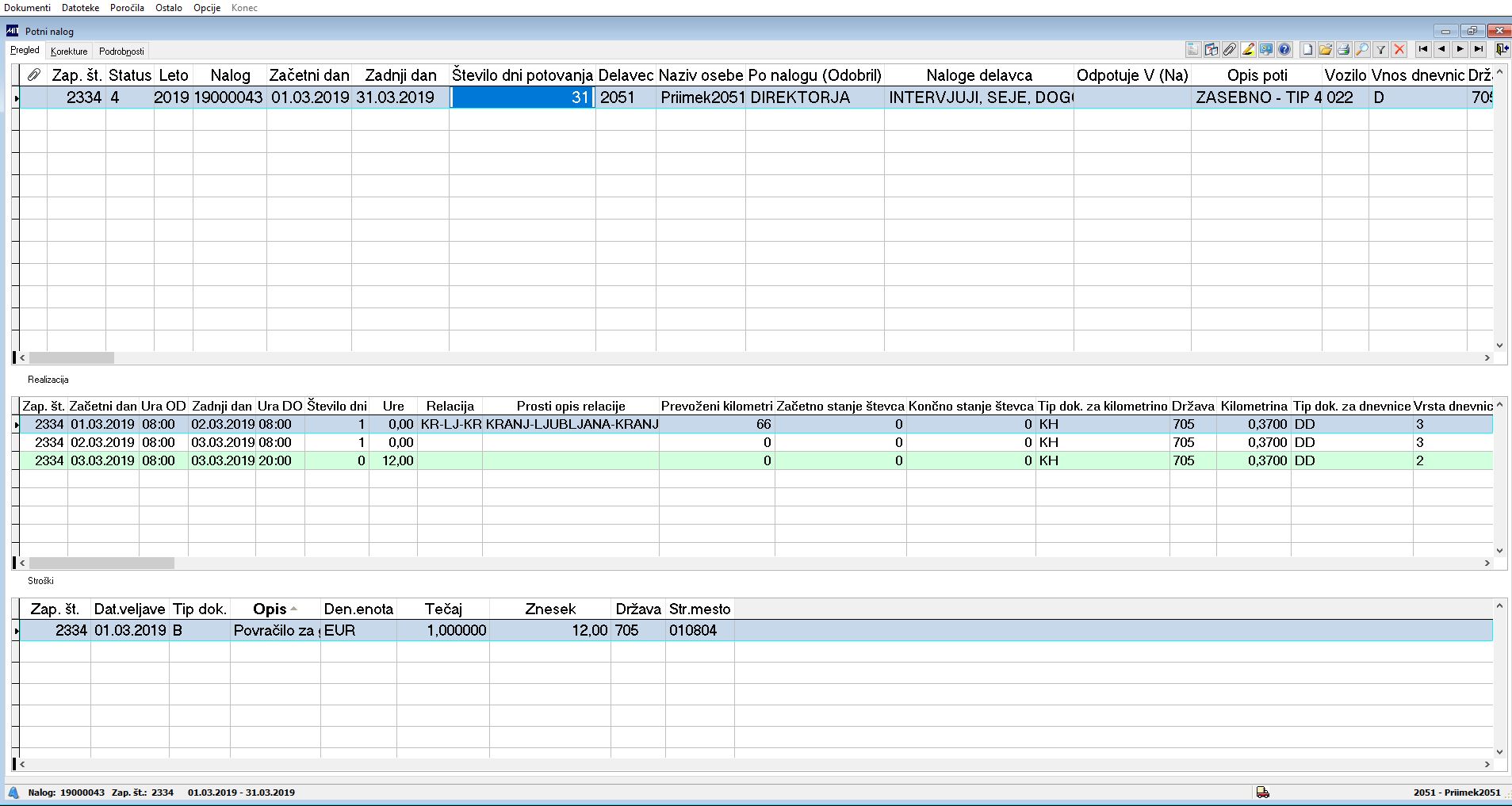Click the top grid horizontal scrollbar thumb
1512x806 pixels.
tap(71, 357)
